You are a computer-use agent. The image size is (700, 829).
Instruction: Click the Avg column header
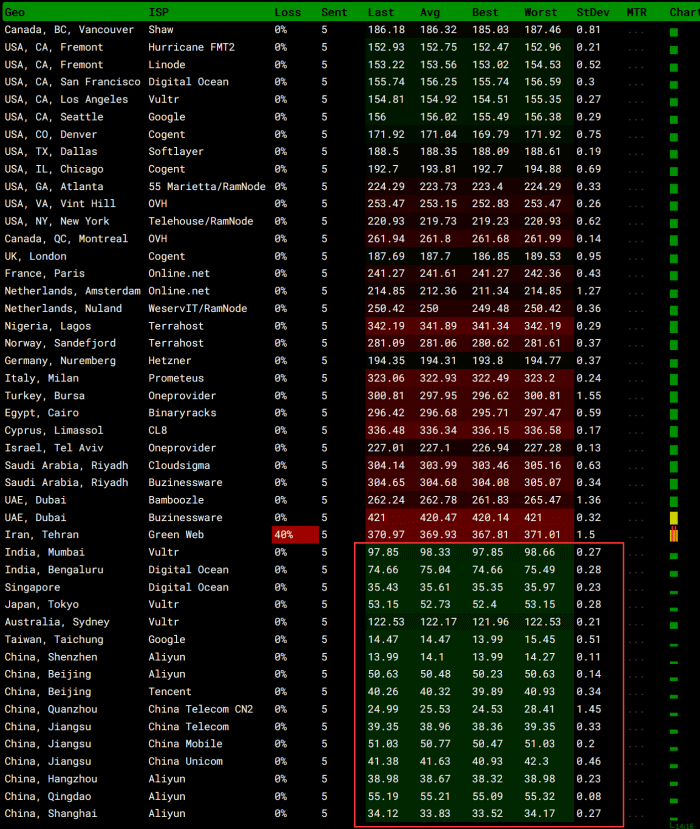pos(430,12)
